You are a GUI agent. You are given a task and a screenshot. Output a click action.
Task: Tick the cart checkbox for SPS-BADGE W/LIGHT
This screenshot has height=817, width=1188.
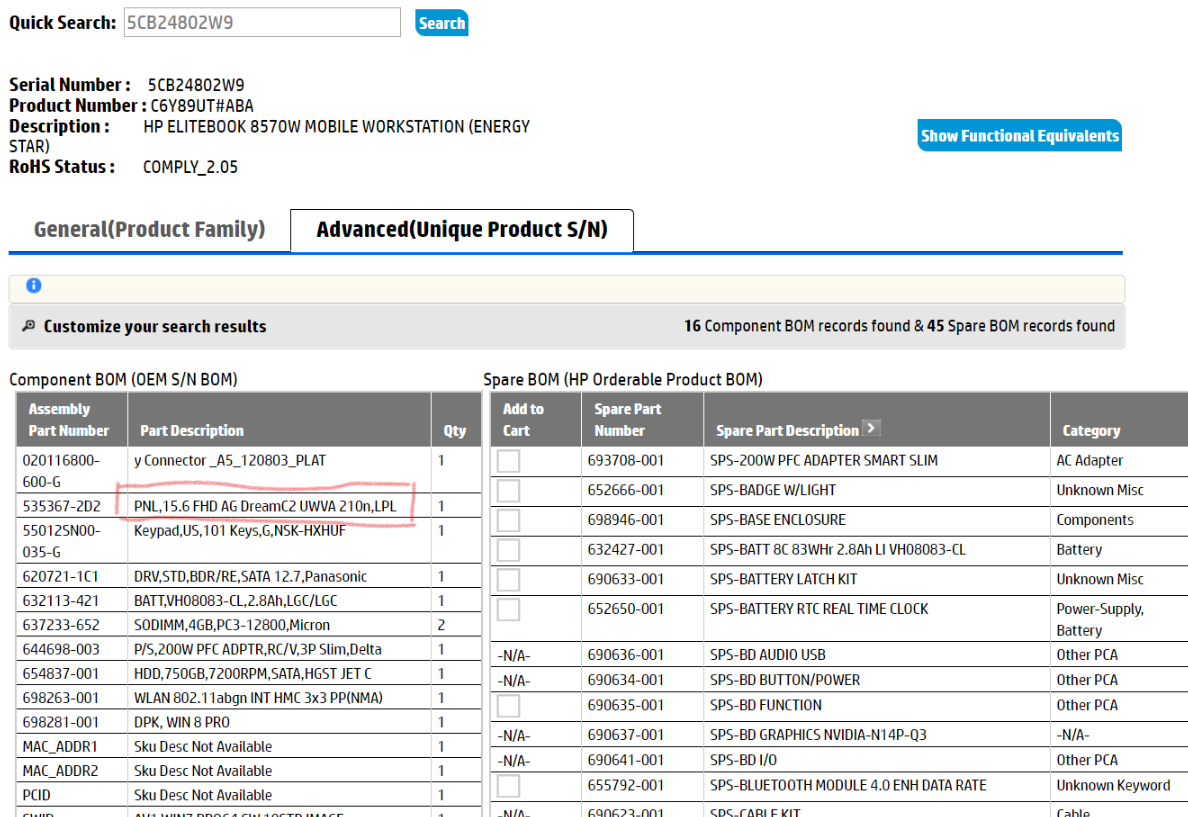point(508,490)
